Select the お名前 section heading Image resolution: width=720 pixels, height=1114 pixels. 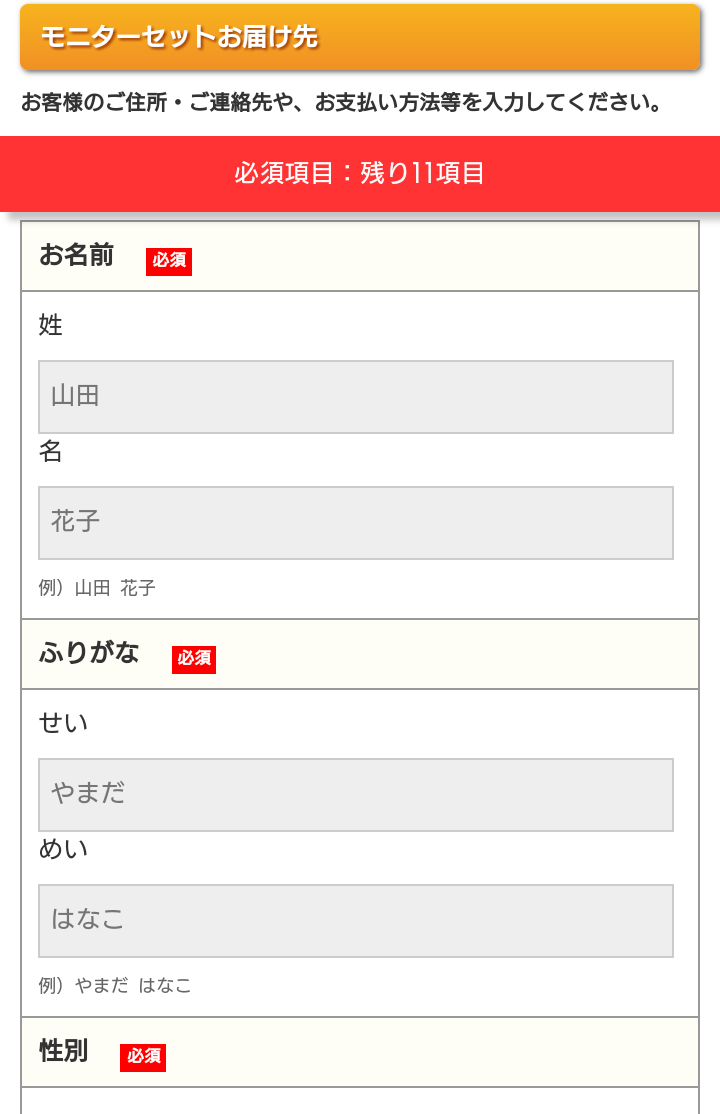click(77, 256)
